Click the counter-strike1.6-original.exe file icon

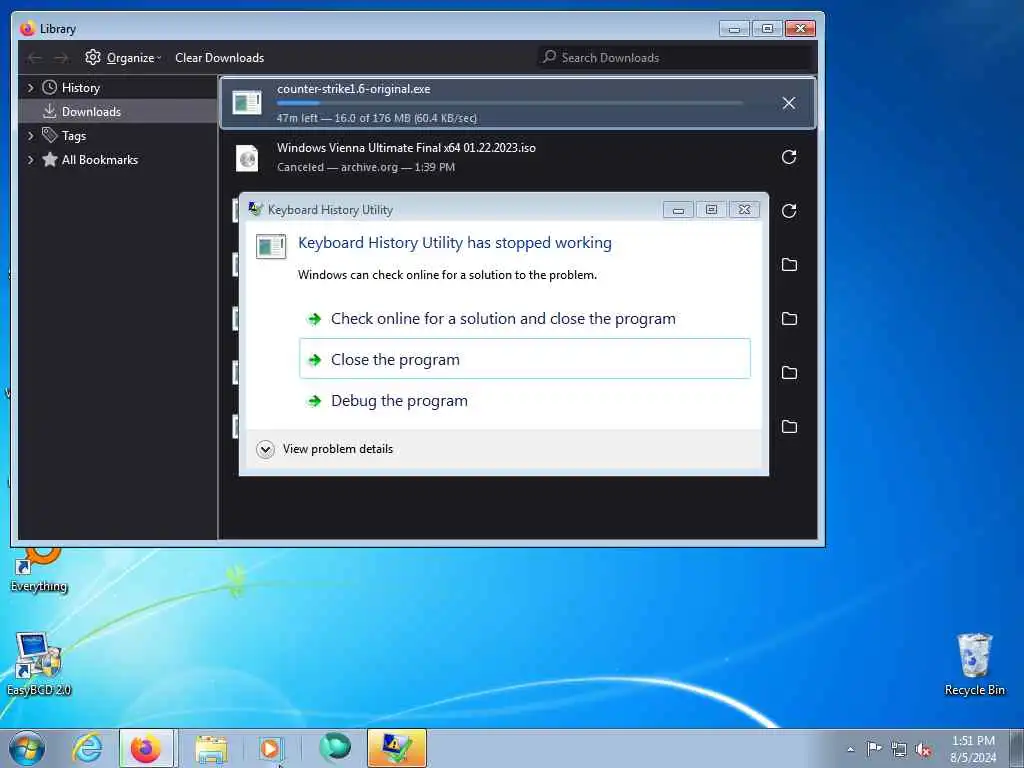[x=247, y=103]
